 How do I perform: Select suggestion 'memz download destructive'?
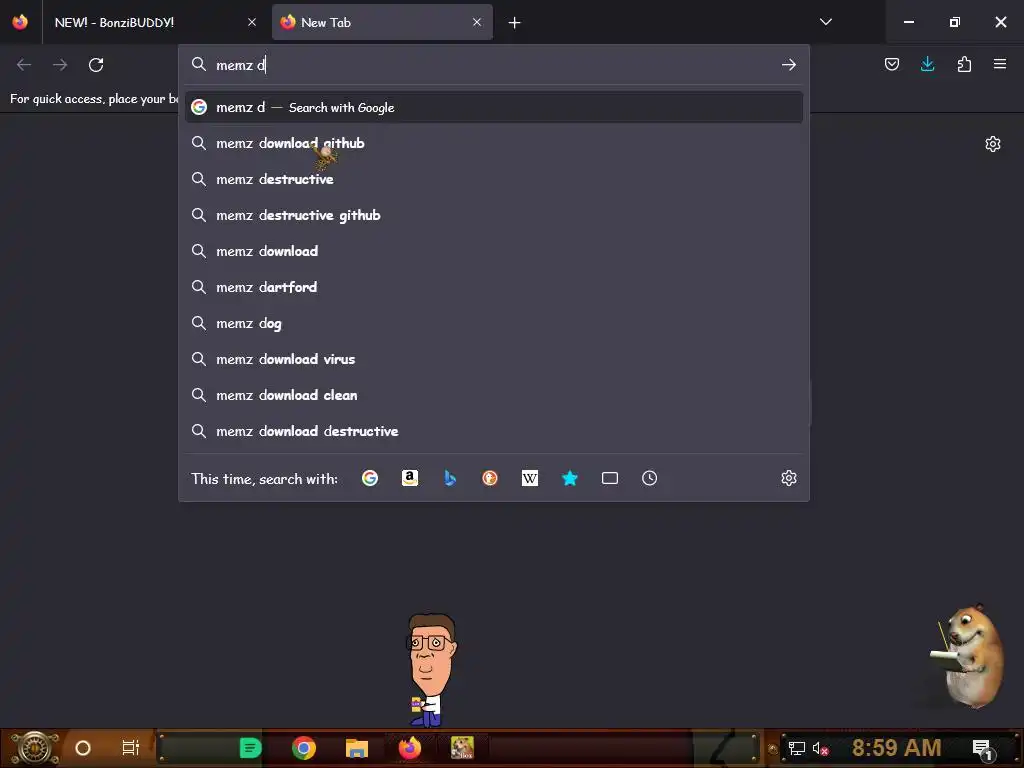pyautogui.click(x=494, y=431)
